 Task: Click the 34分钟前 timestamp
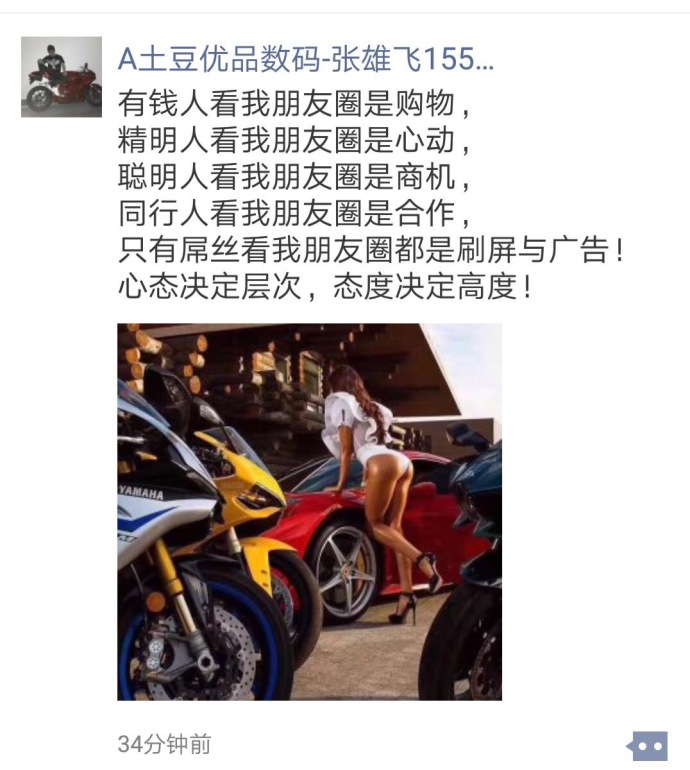click(x=165, y=744)
